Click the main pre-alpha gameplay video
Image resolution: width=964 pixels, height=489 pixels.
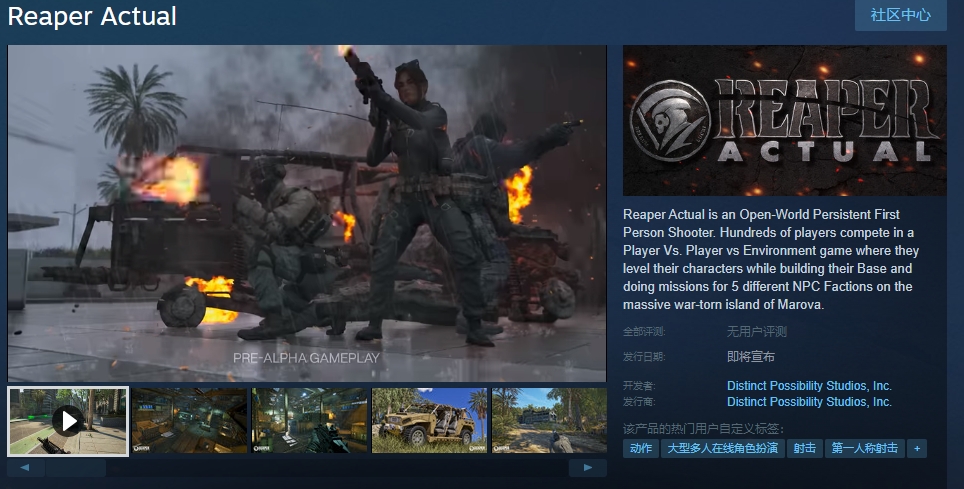307,213
